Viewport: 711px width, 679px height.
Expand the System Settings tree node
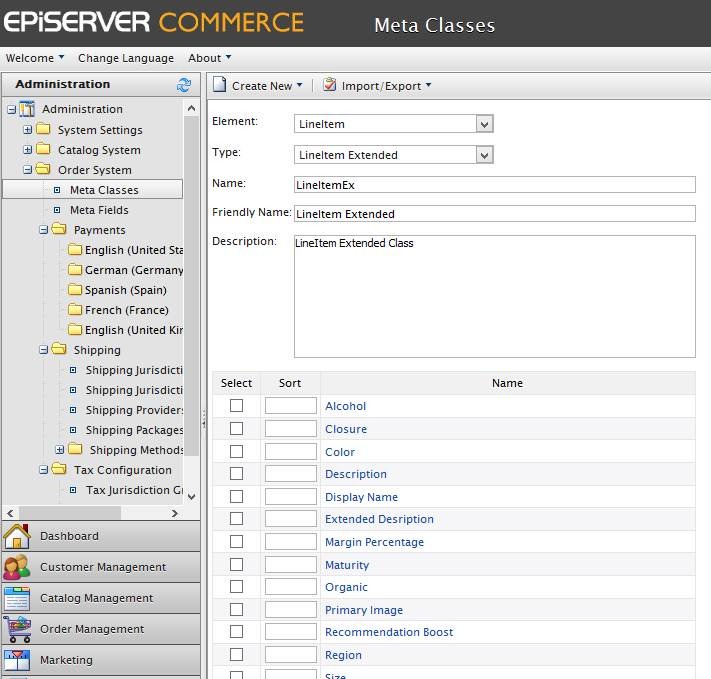tap(28, 130)
